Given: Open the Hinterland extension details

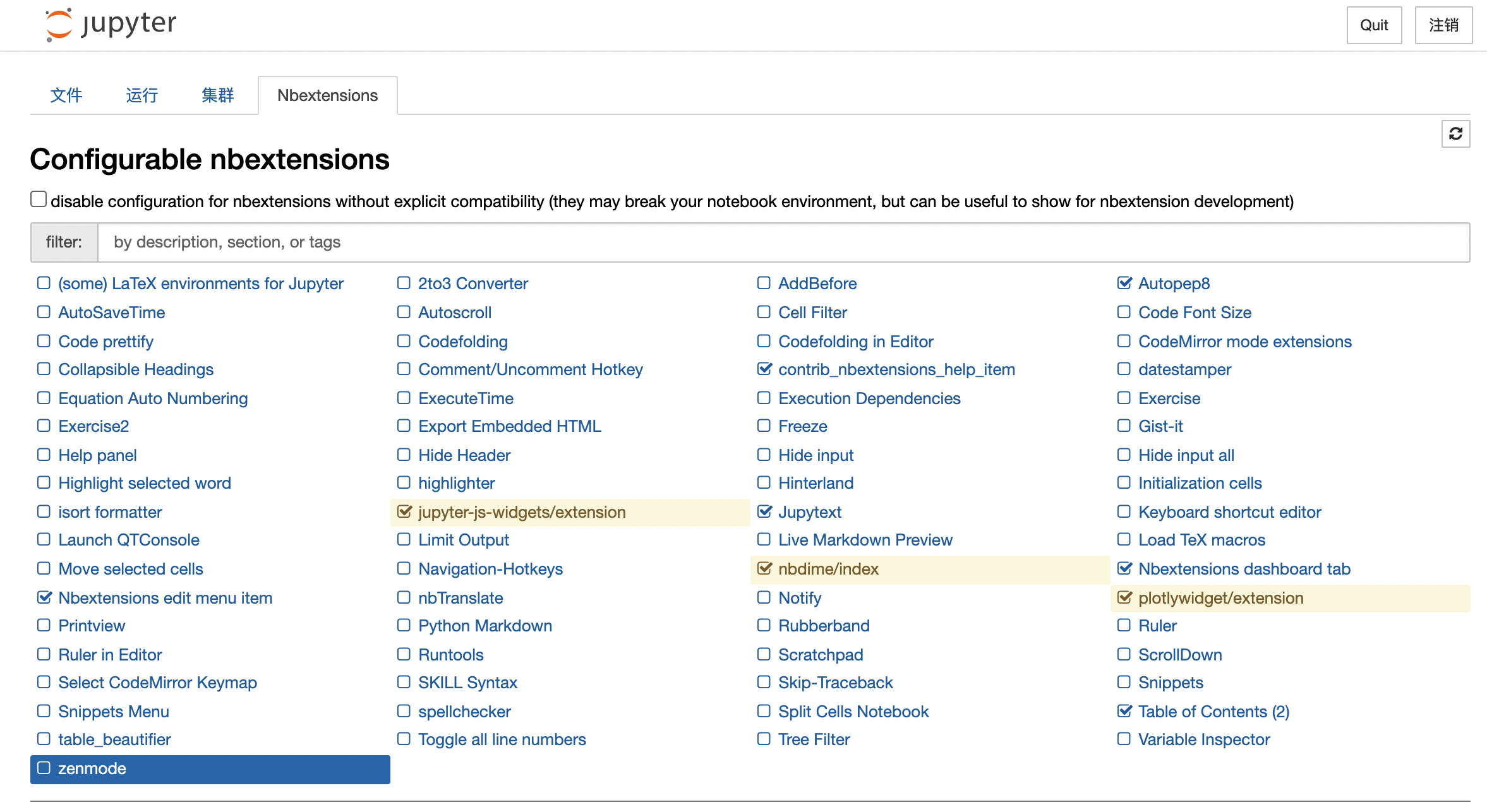Looking at the screenshot, I should (816, 483).
